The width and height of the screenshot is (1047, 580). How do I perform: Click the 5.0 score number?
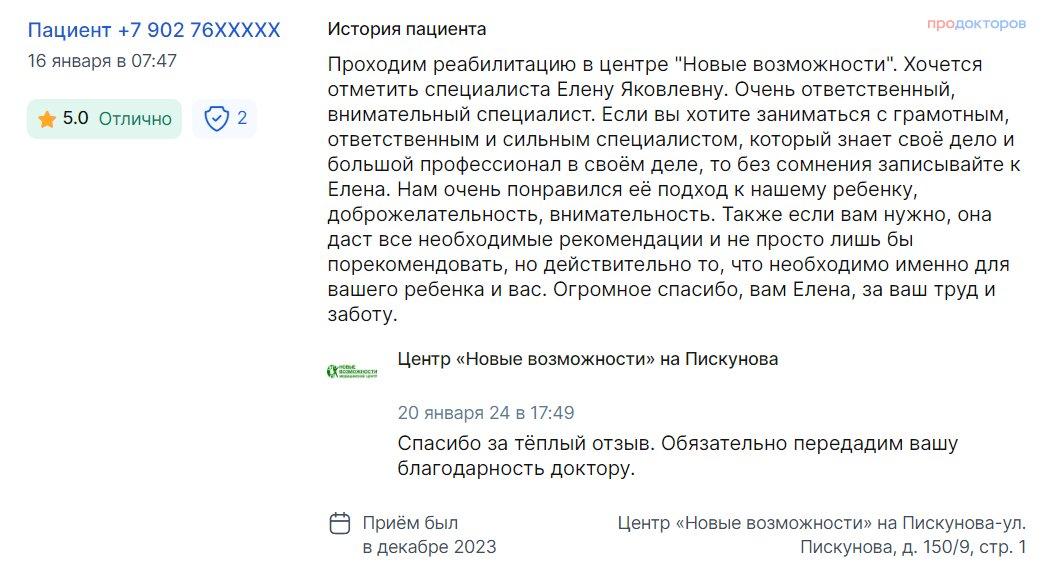click(75, 118)
